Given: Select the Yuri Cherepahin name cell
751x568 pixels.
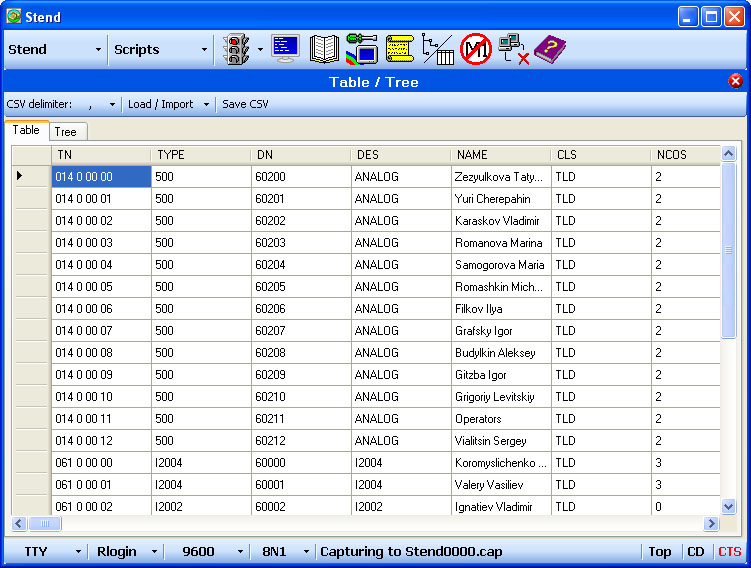Looking at the screenshot, I should point(500,199).
